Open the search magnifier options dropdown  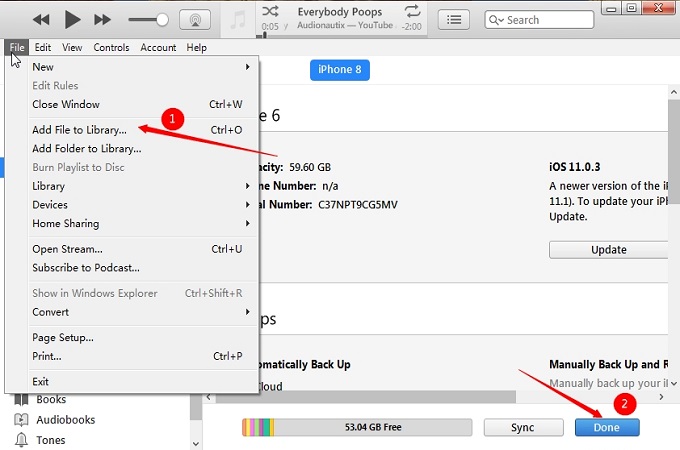click(496, 20)
